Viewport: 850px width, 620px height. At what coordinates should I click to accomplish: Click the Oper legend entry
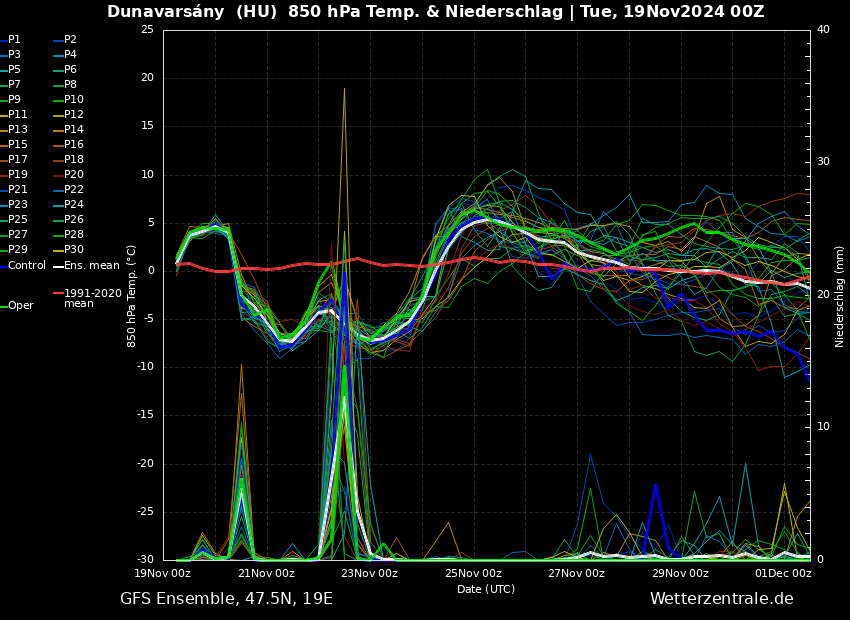(20, 306)
